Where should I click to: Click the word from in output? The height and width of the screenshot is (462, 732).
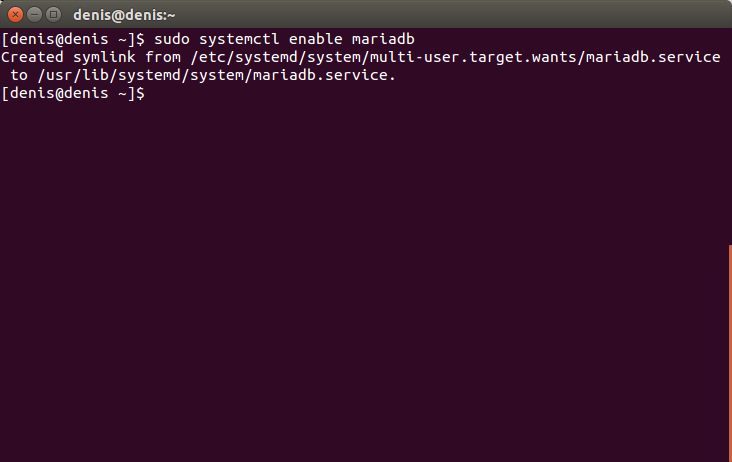pyautogui.click(x=163, y=57)
